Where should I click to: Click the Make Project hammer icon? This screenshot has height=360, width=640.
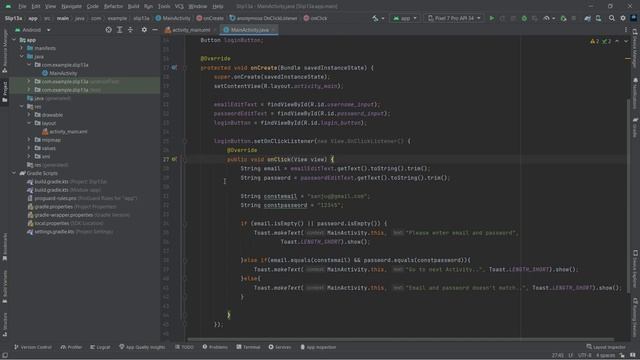tap(375, 18)
